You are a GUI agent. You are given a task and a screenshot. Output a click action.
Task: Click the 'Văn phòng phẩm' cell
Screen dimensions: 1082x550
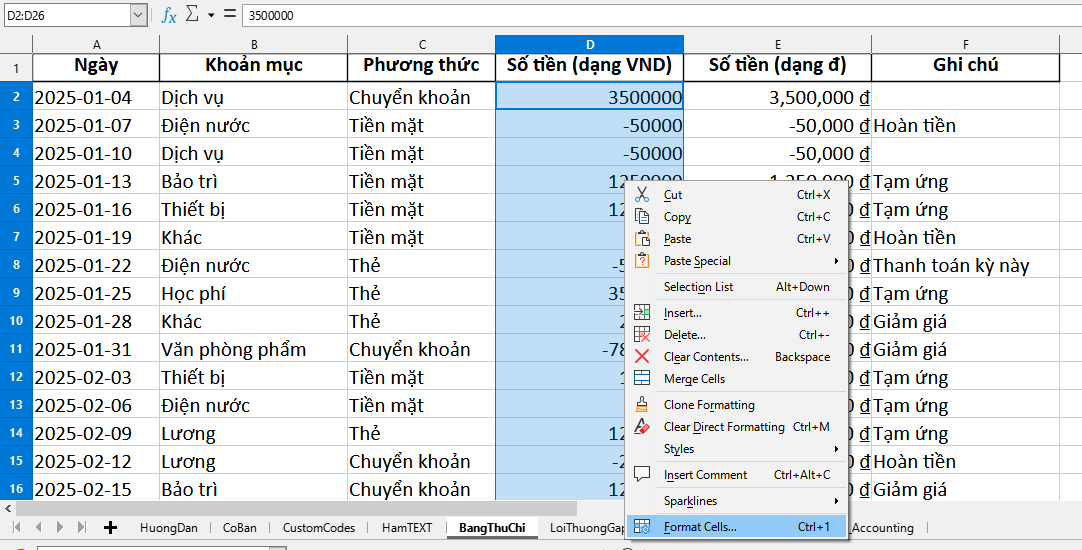click(253, 349)
